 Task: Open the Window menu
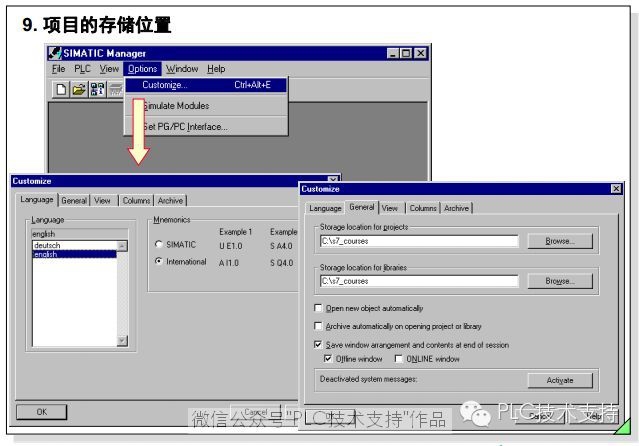182,69
